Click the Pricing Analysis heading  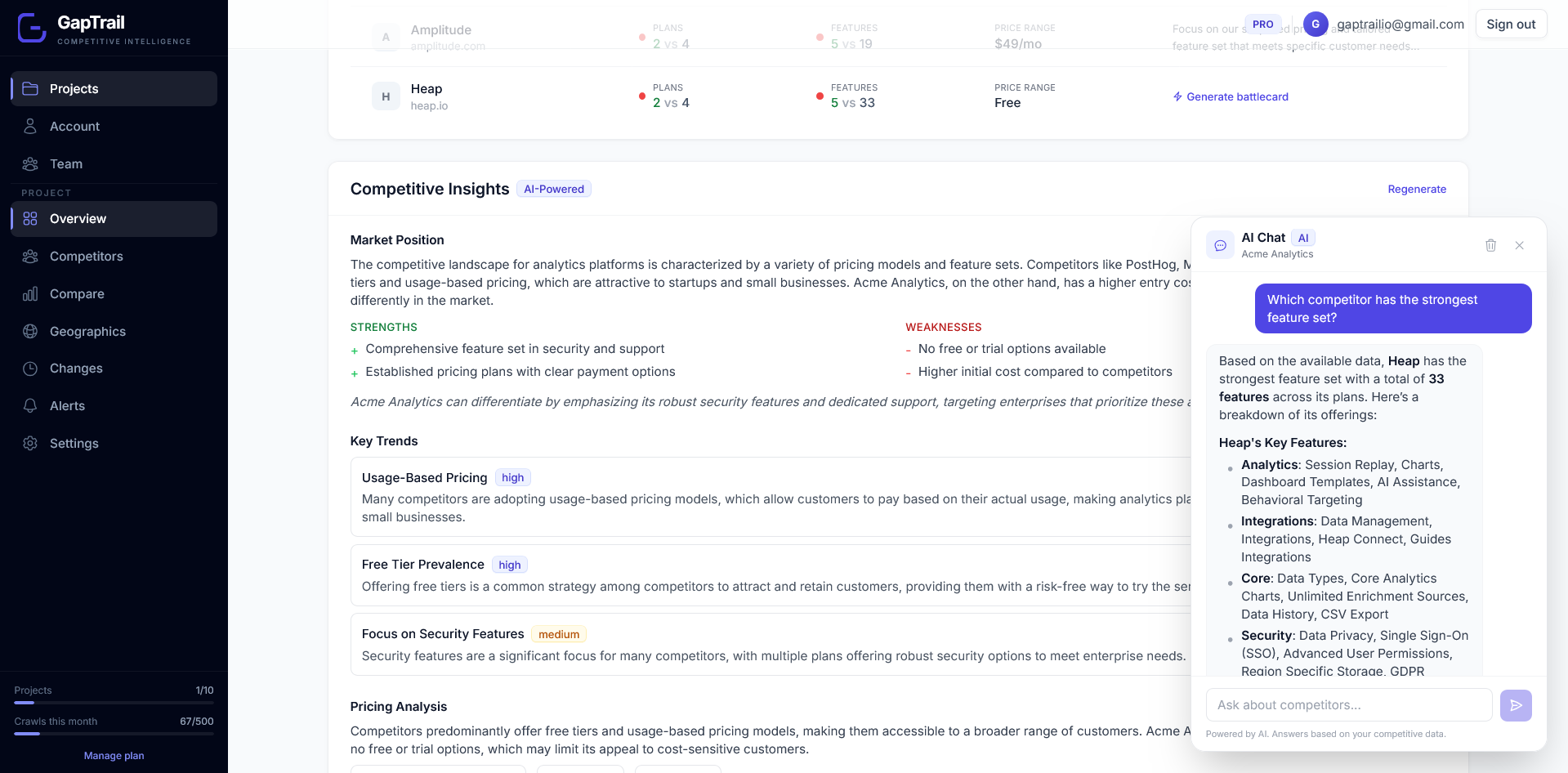399,706
